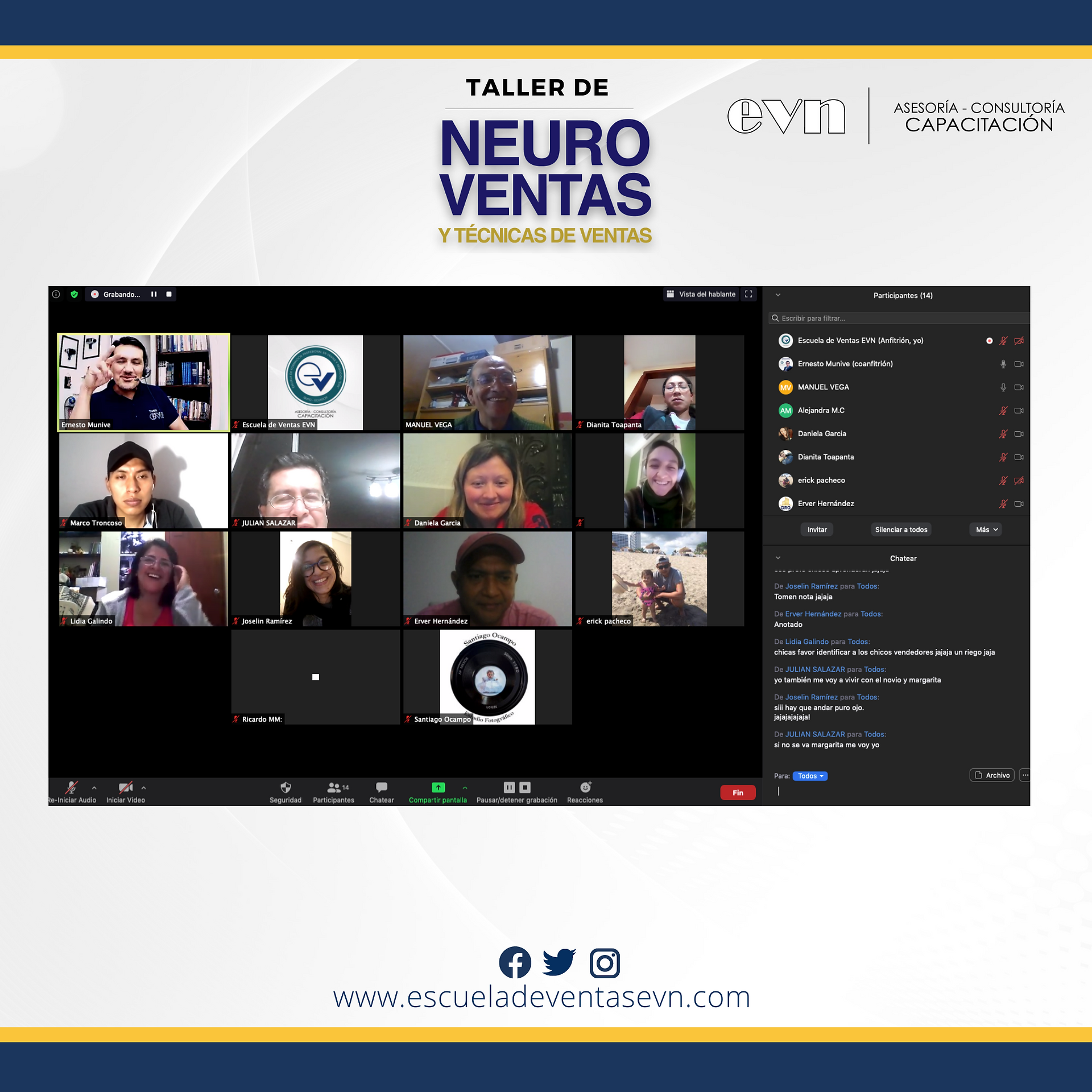Click the Escribir para filtrar search field
The image size is (1092, 1092).
pos(899,318)
